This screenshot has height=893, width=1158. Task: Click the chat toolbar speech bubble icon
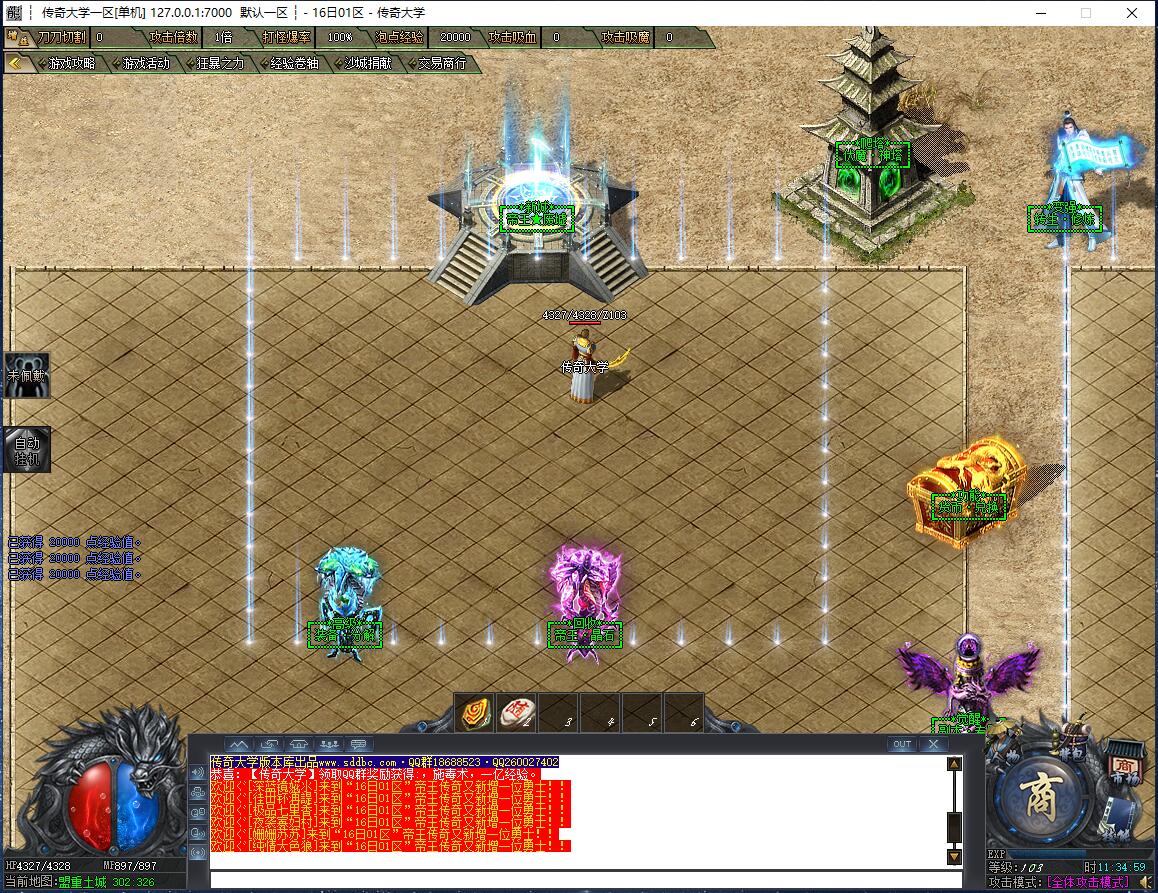point(359,744)
